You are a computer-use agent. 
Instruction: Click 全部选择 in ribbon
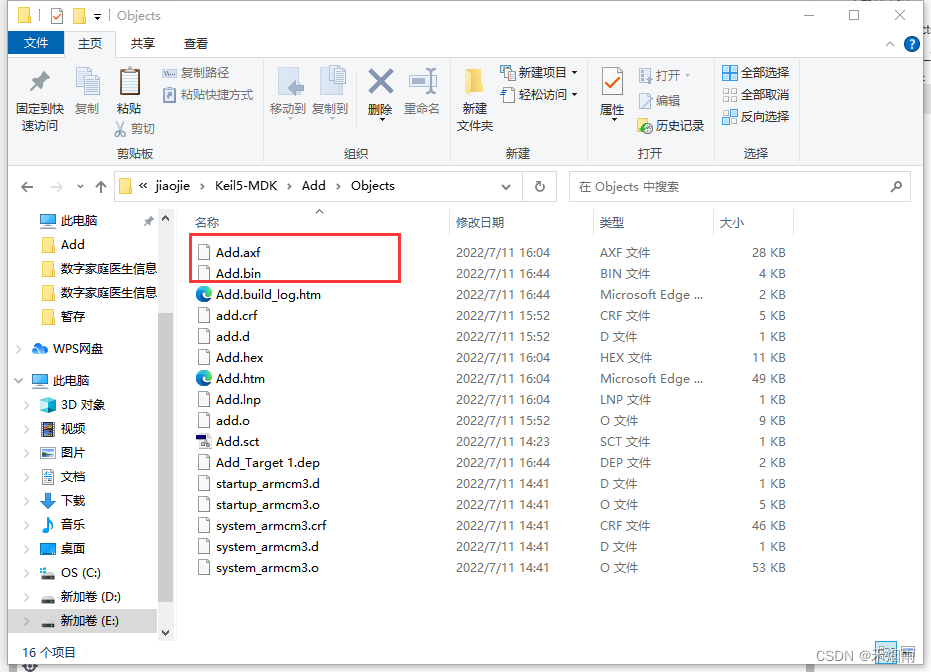[755, 73]
